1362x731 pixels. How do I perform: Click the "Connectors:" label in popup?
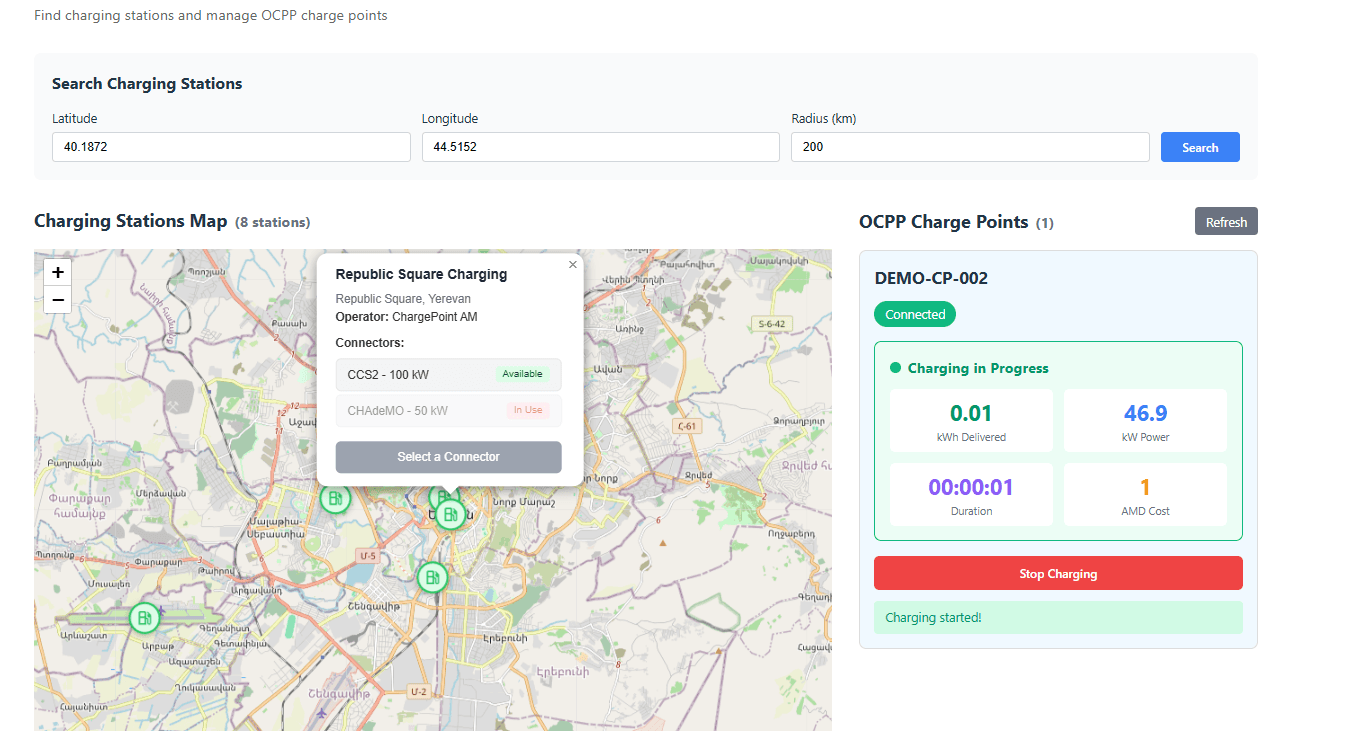pos(370,343)
